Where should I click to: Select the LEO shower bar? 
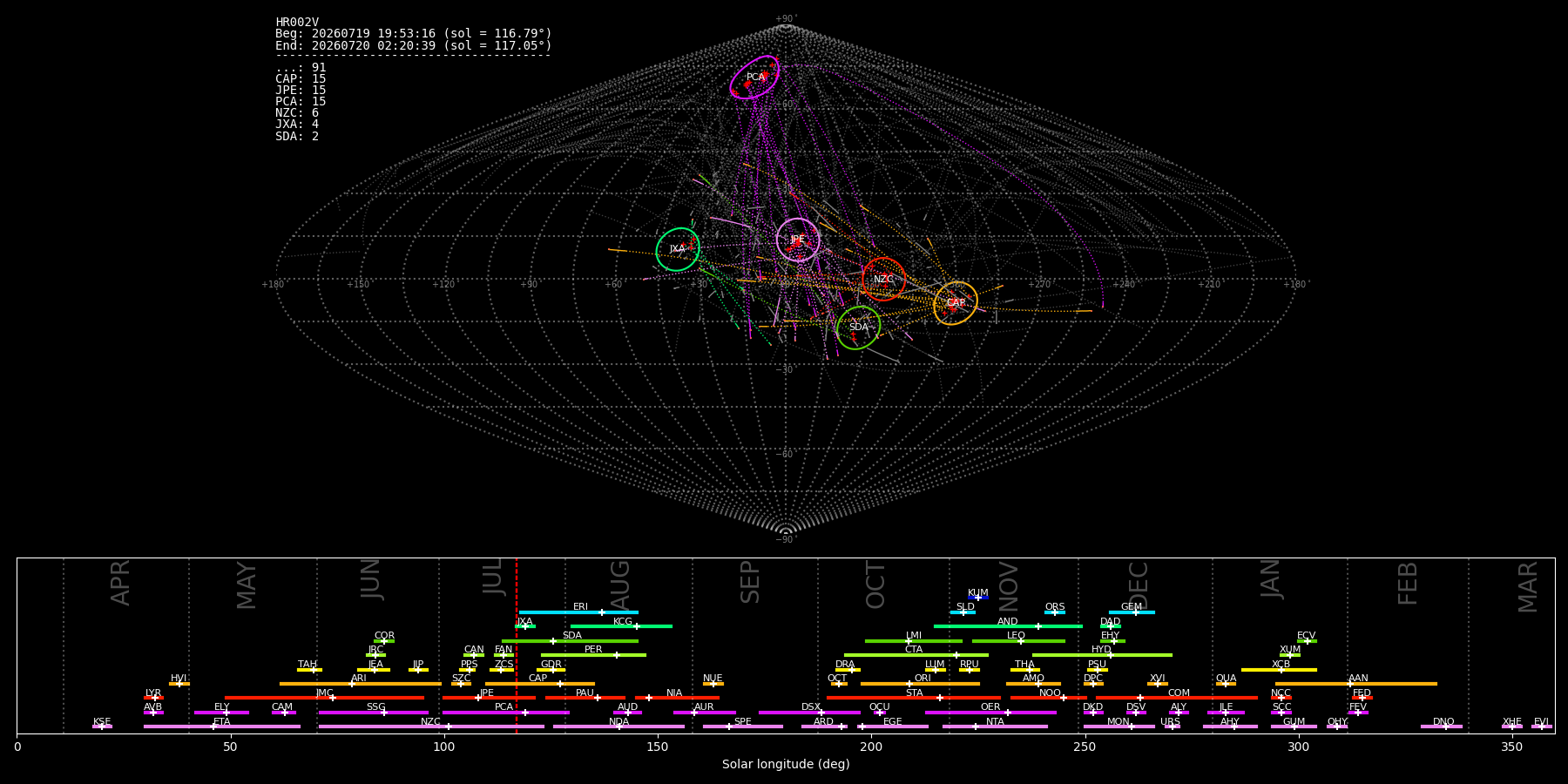(x=1018, y=641)
